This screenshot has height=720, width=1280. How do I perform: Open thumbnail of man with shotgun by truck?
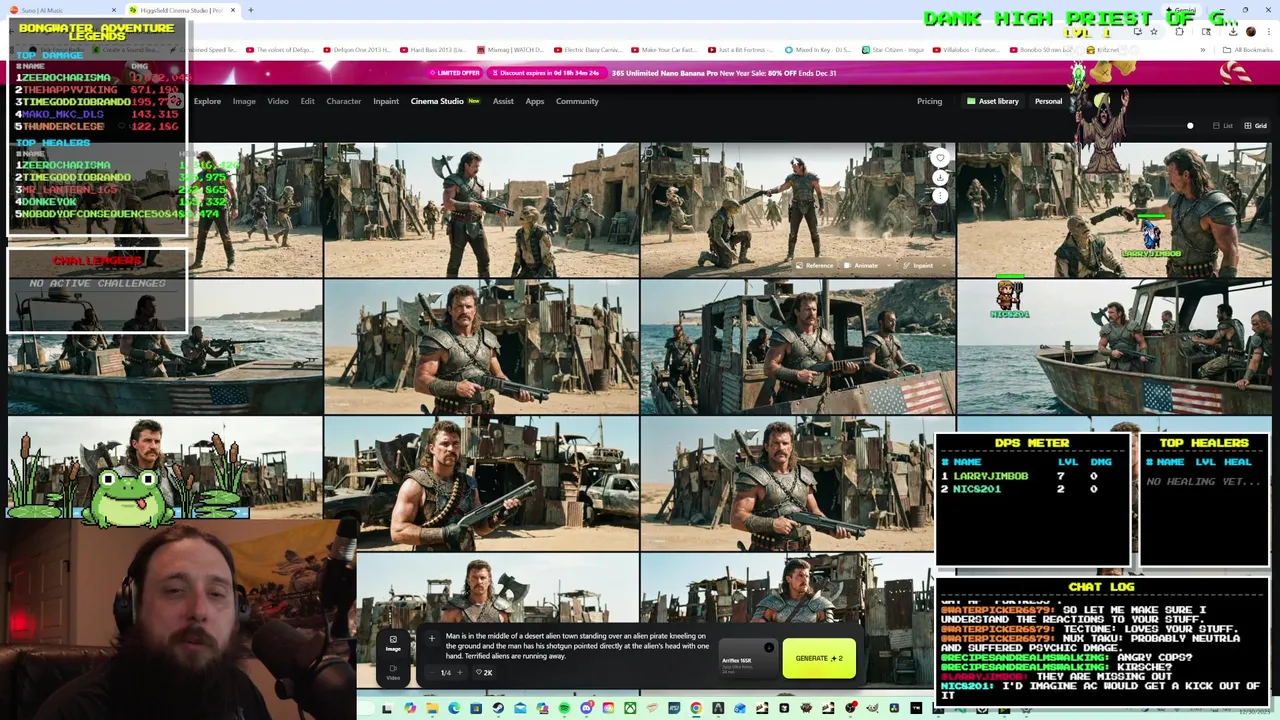tap(481, 484)
